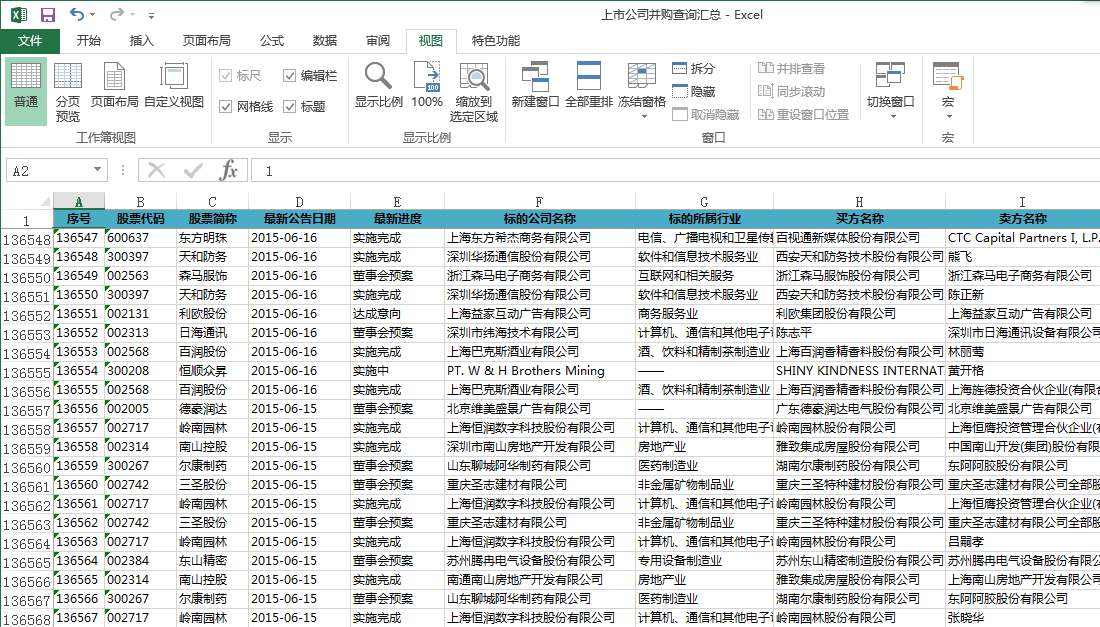Open the Redo history dropdown arrow
Screen dimensions: 1100x627
click(x=132, y=15)
